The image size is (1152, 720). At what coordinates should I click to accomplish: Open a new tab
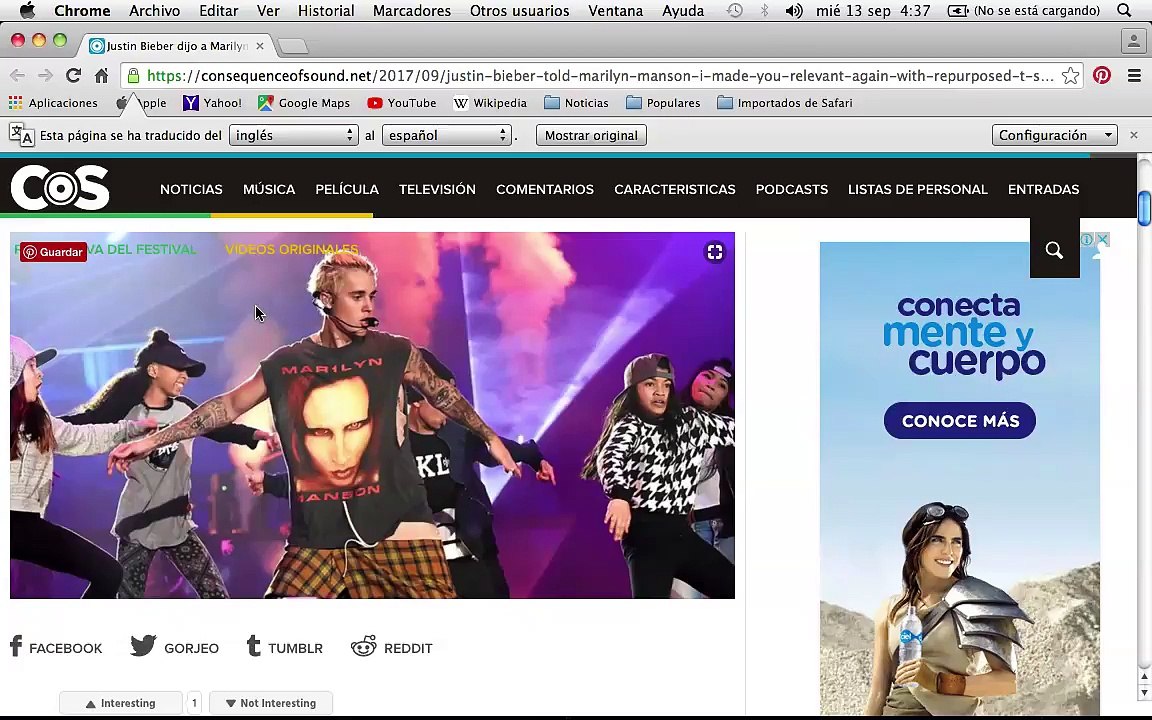[x=293, y=46]
